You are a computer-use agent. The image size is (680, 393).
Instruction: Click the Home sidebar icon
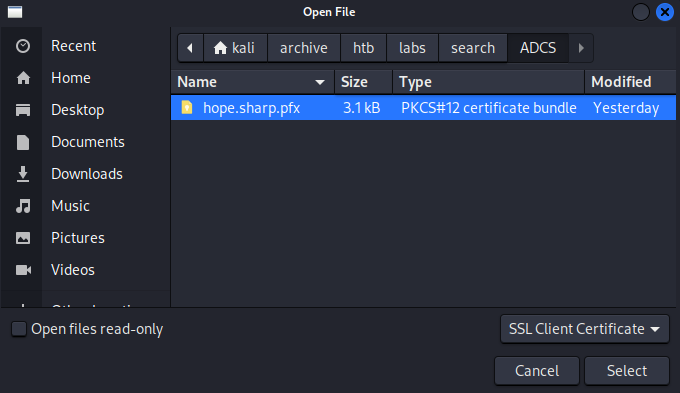(23, 78)
